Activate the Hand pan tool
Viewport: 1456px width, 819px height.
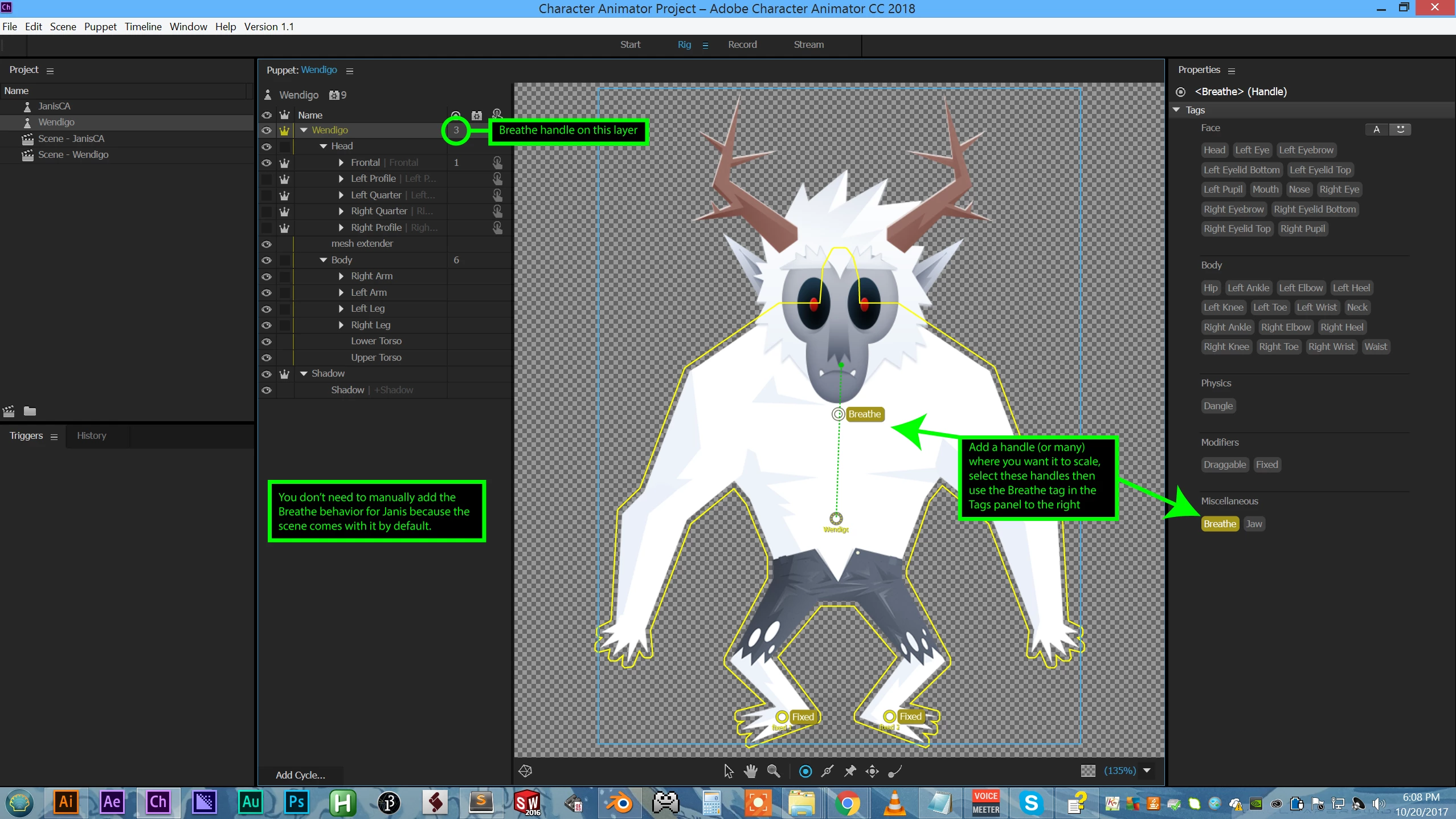(751, 771)
